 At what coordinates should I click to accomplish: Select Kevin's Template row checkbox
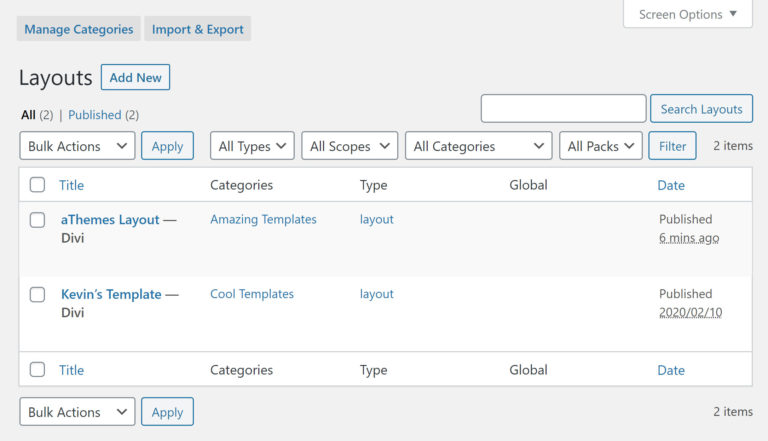[x=37, y=295]
